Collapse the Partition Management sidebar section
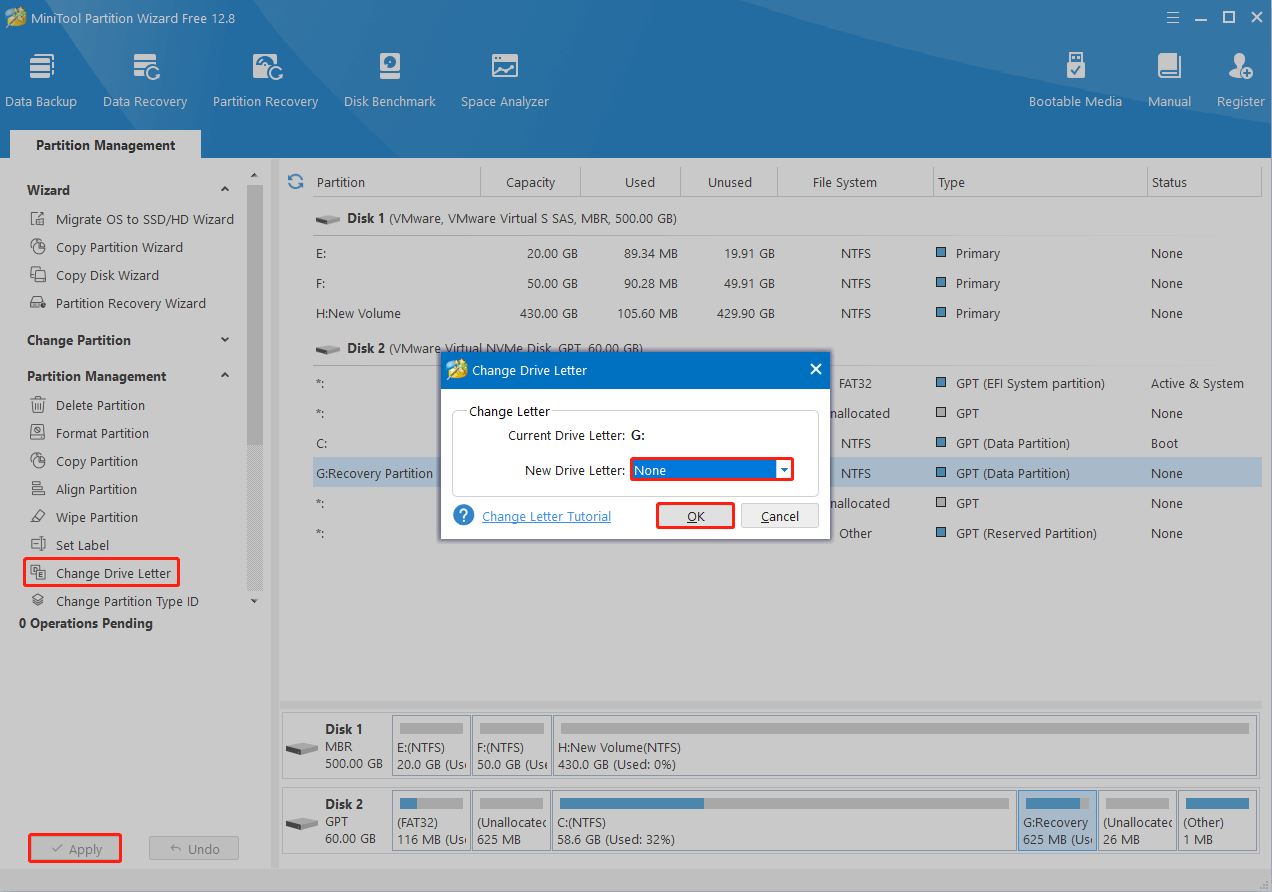Screen dimensions: 1272x892 (225, 376)
